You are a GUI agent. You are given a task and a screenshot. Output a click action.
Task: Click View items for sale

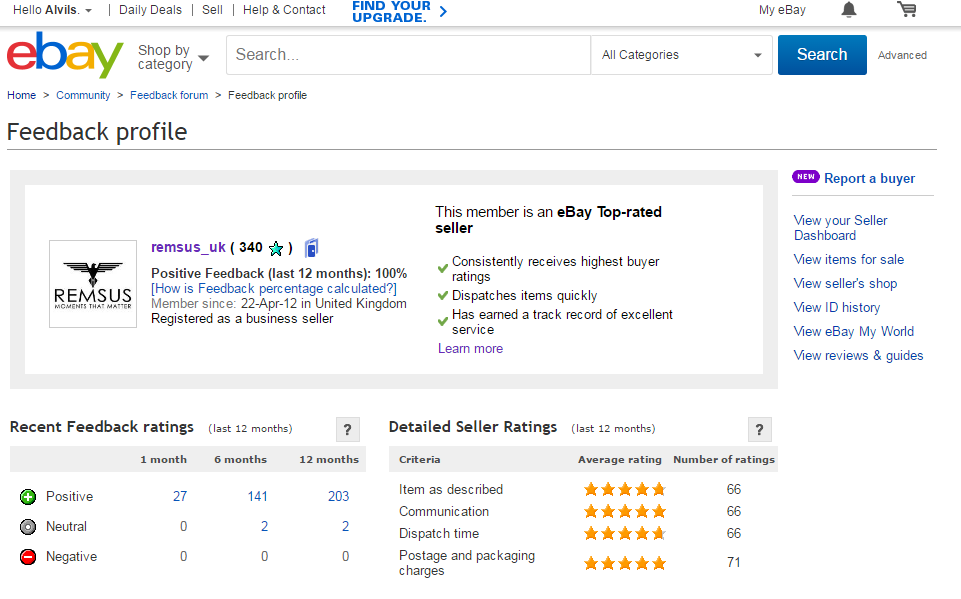[x=849, y=259]
